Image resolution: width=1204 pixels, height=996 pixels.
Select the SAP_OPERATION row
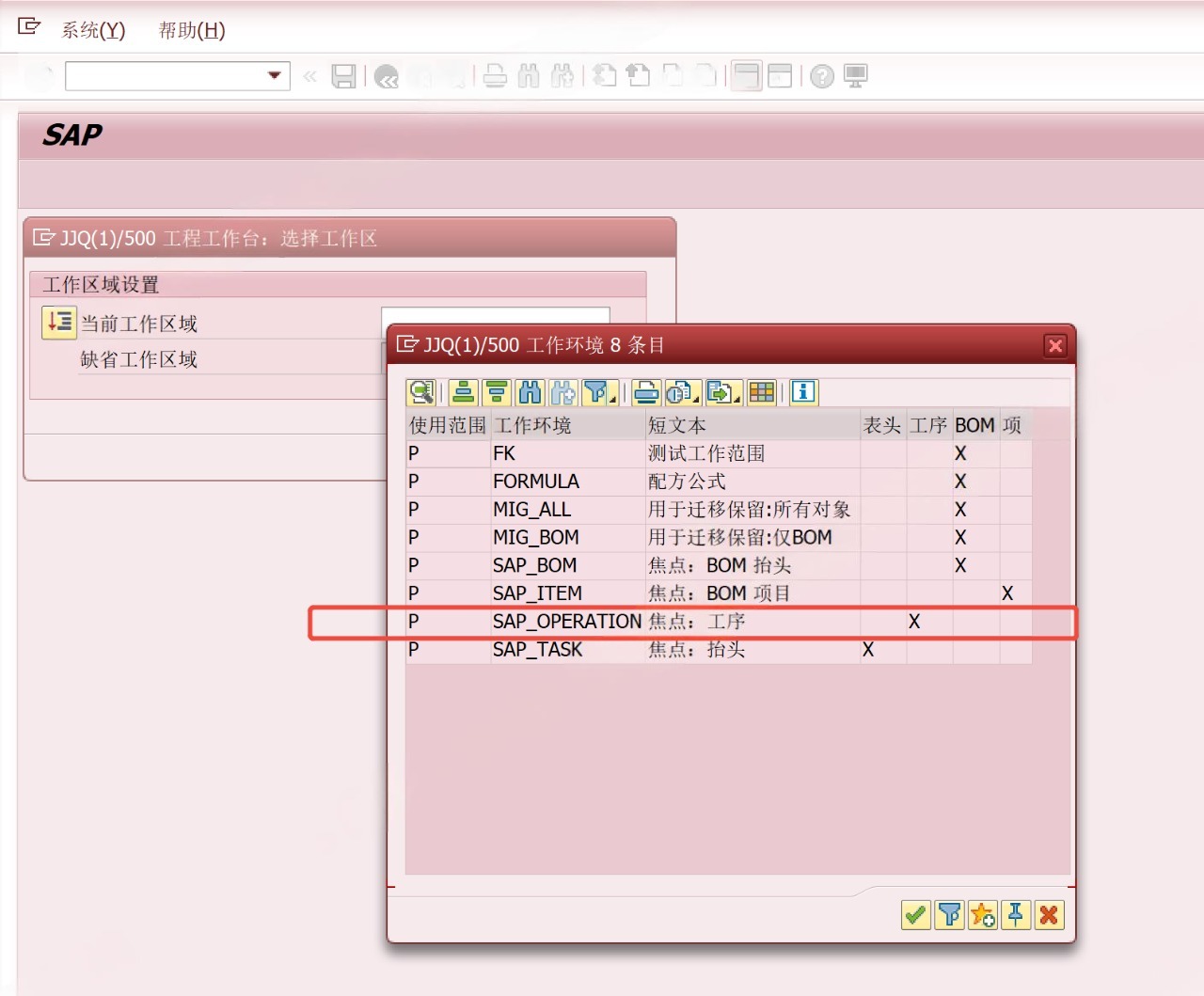point(719,622)
